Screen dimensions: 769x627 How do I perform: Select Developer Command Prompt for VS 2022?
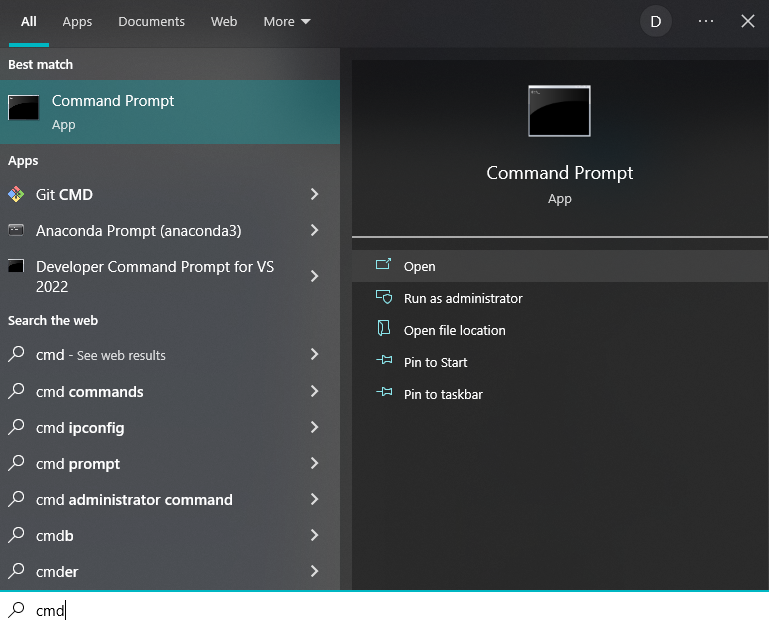pos(170,276)
